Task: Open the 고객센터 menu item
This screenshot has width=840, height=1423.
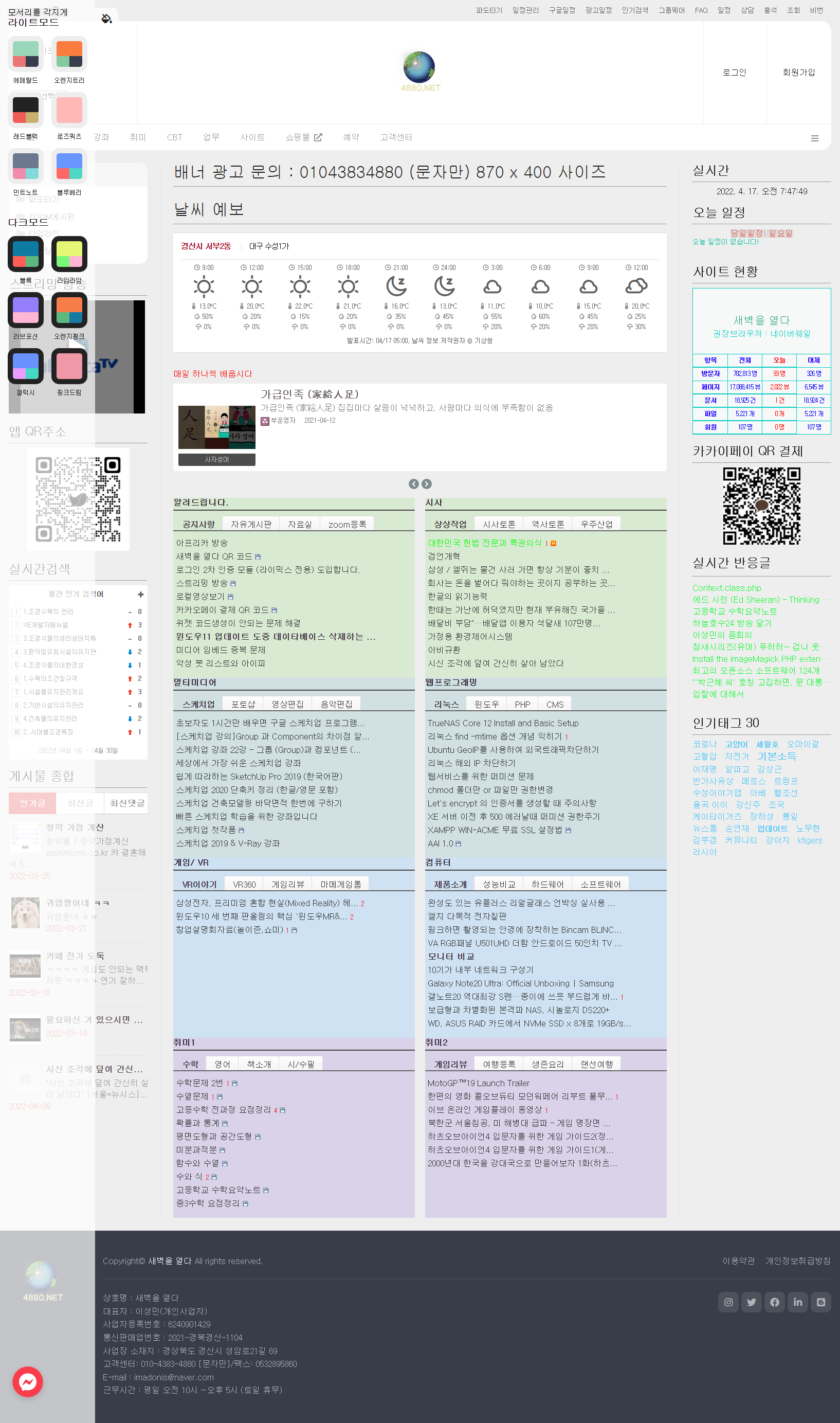Action: 396,137
